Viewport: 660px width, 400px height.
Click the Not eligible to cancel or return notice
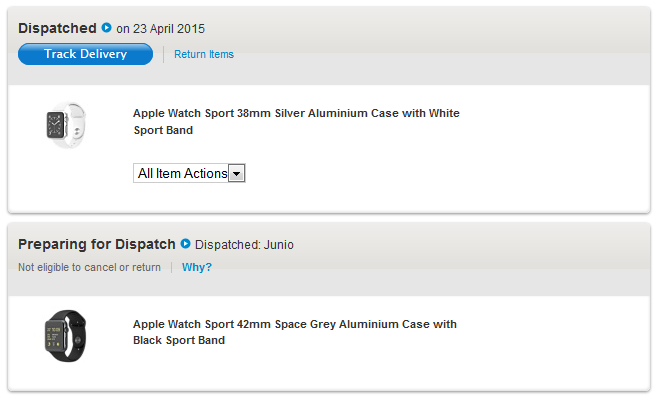[89, 267]
